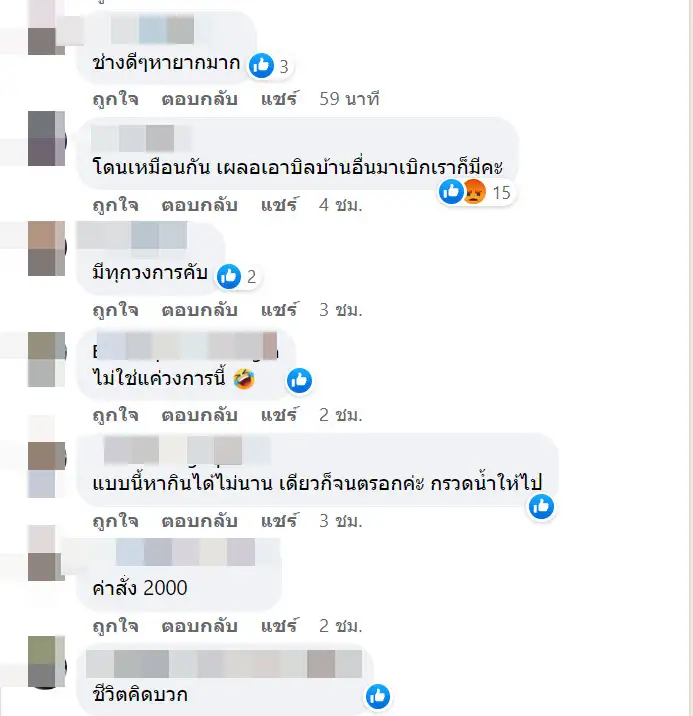Click like reaction beside ไม่ใช่แค่วงการนี้ comment
Image resolution: width=693 pixels, height=716 pixels.
tap(299, 380)
